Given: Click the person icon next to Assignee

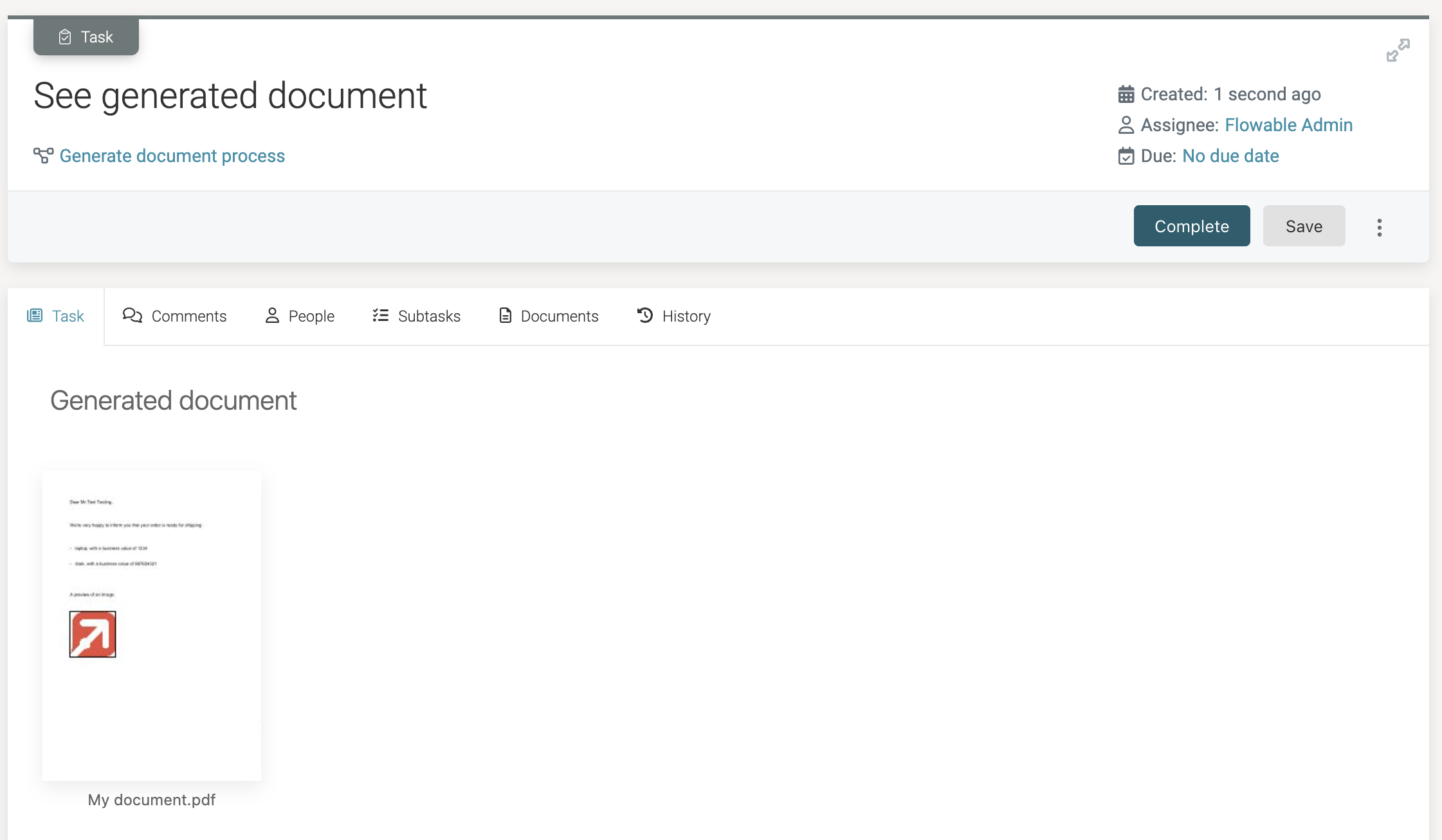Looking at the screenshot, I should point(1126,125).
